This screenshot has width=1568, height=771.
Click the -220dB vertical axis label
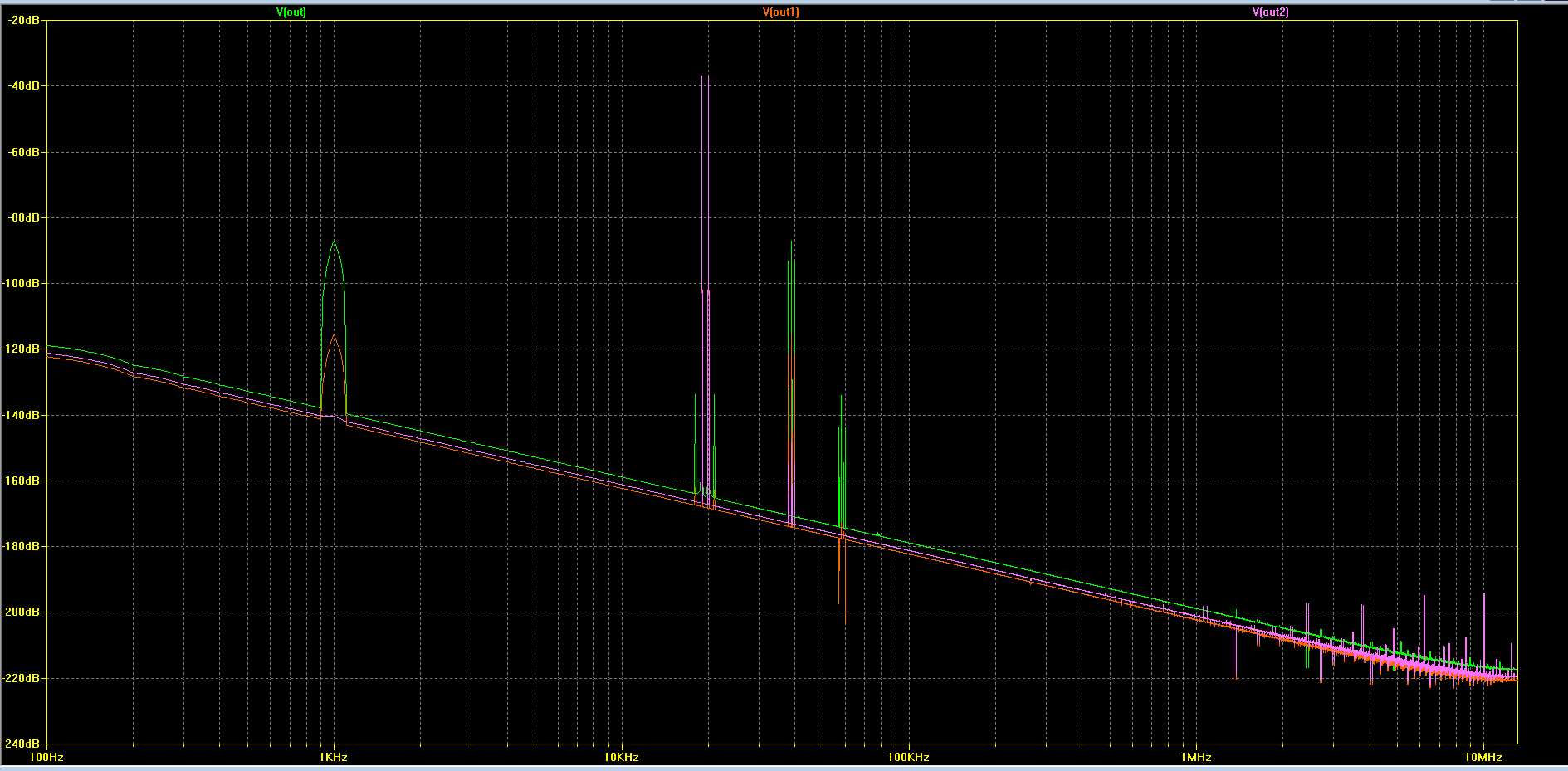(x=21, y=678)
